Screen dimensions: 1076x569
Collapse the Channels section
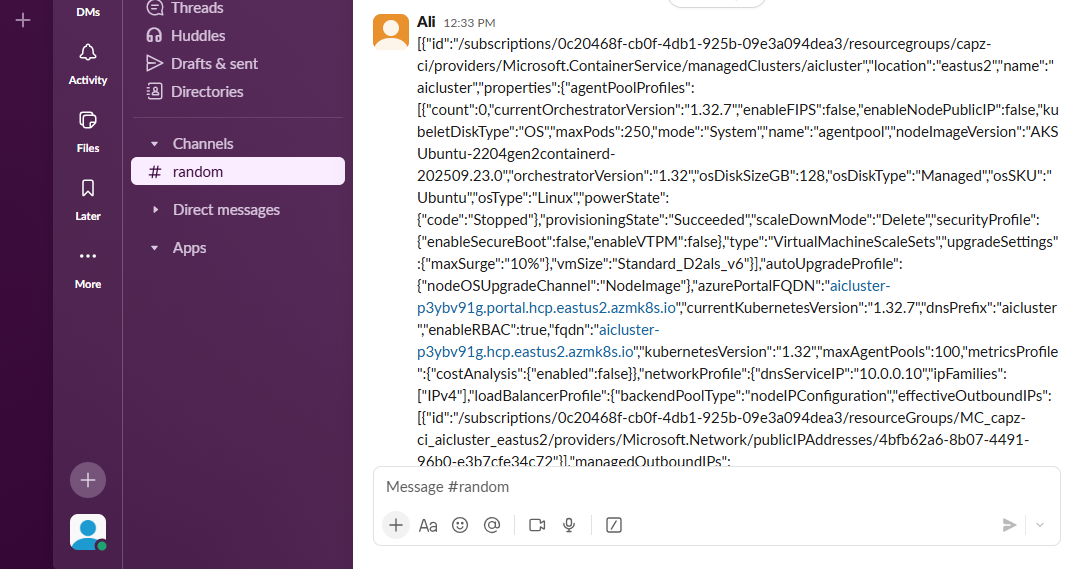tap(155, 144)
